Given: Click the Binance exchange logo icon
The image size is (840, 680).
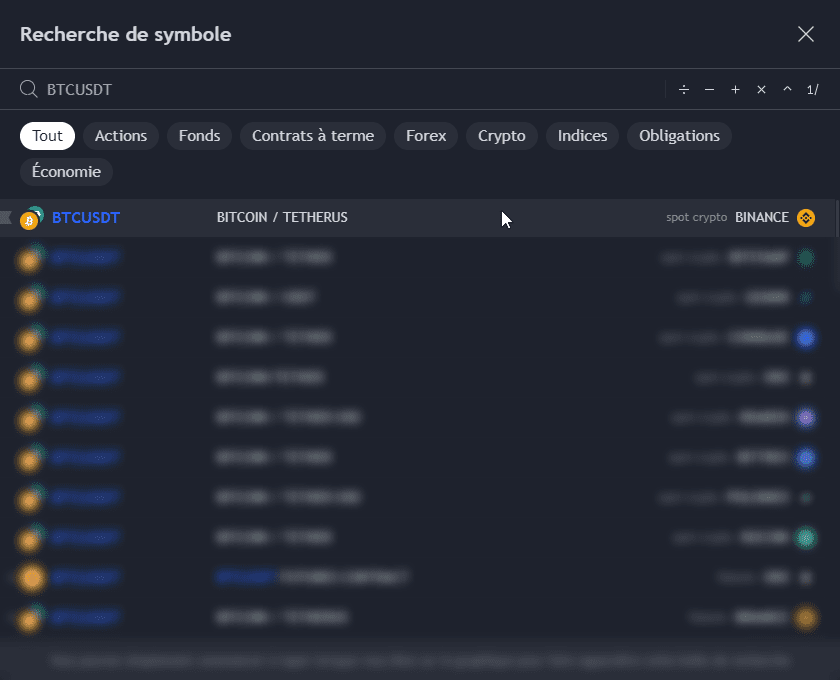Looking at the screenshot, I should [806, 218].
